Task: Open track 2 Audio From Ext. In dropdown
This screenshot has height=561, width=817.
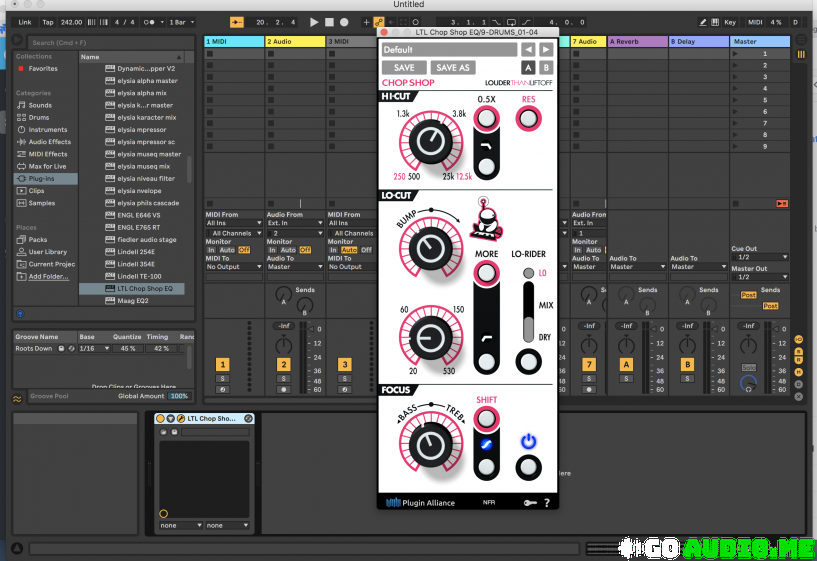Action: [295, 223]
